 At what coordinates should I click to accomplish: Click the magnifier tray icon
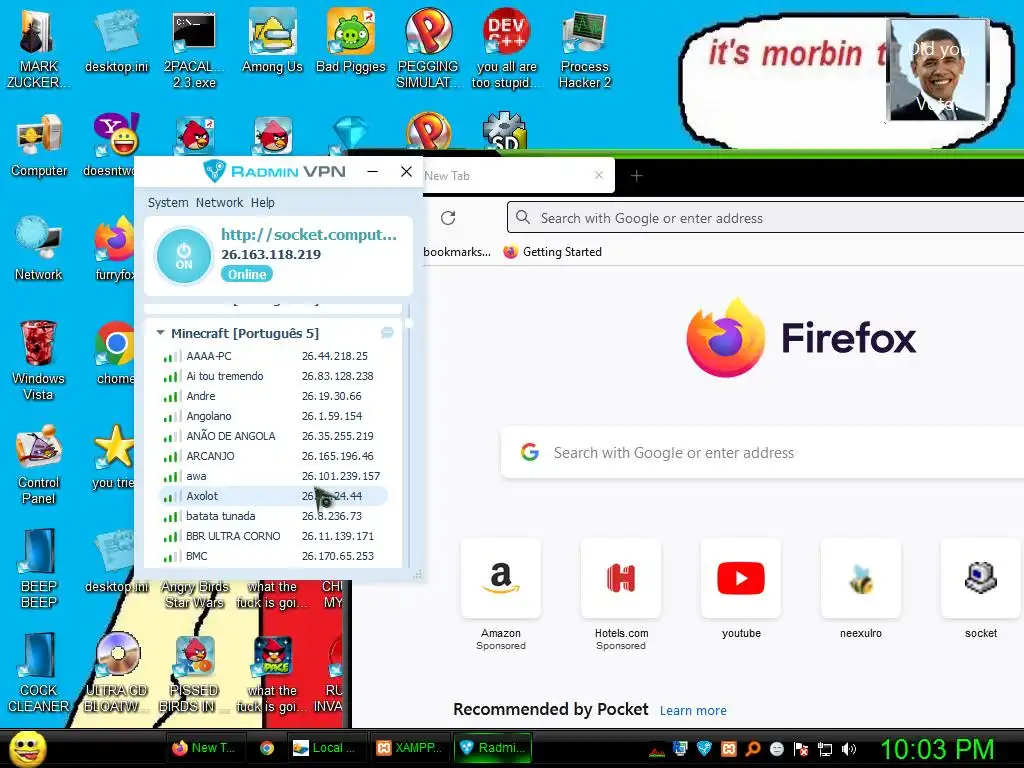coord(752,749)
